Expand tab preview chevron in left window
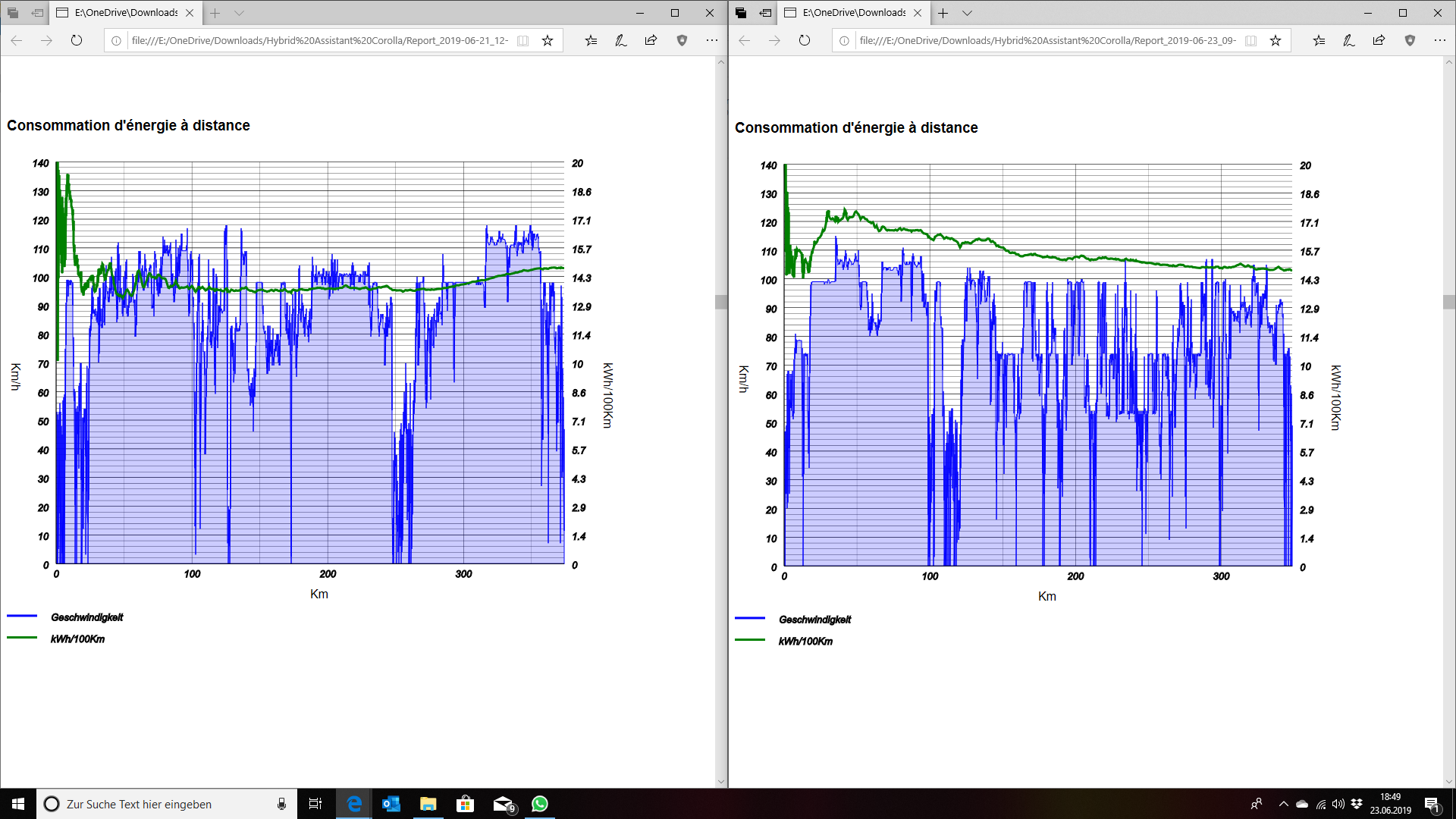 (239, 13)
